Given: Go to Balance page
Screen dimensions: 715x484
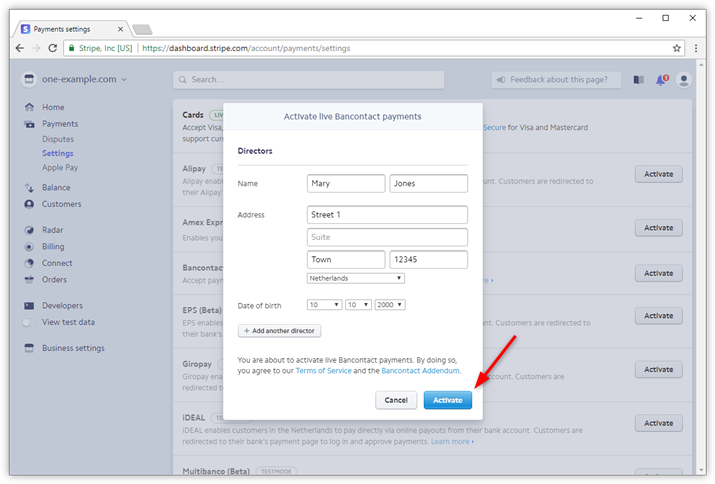Looking at the screenshot, I should pos(56,187).
